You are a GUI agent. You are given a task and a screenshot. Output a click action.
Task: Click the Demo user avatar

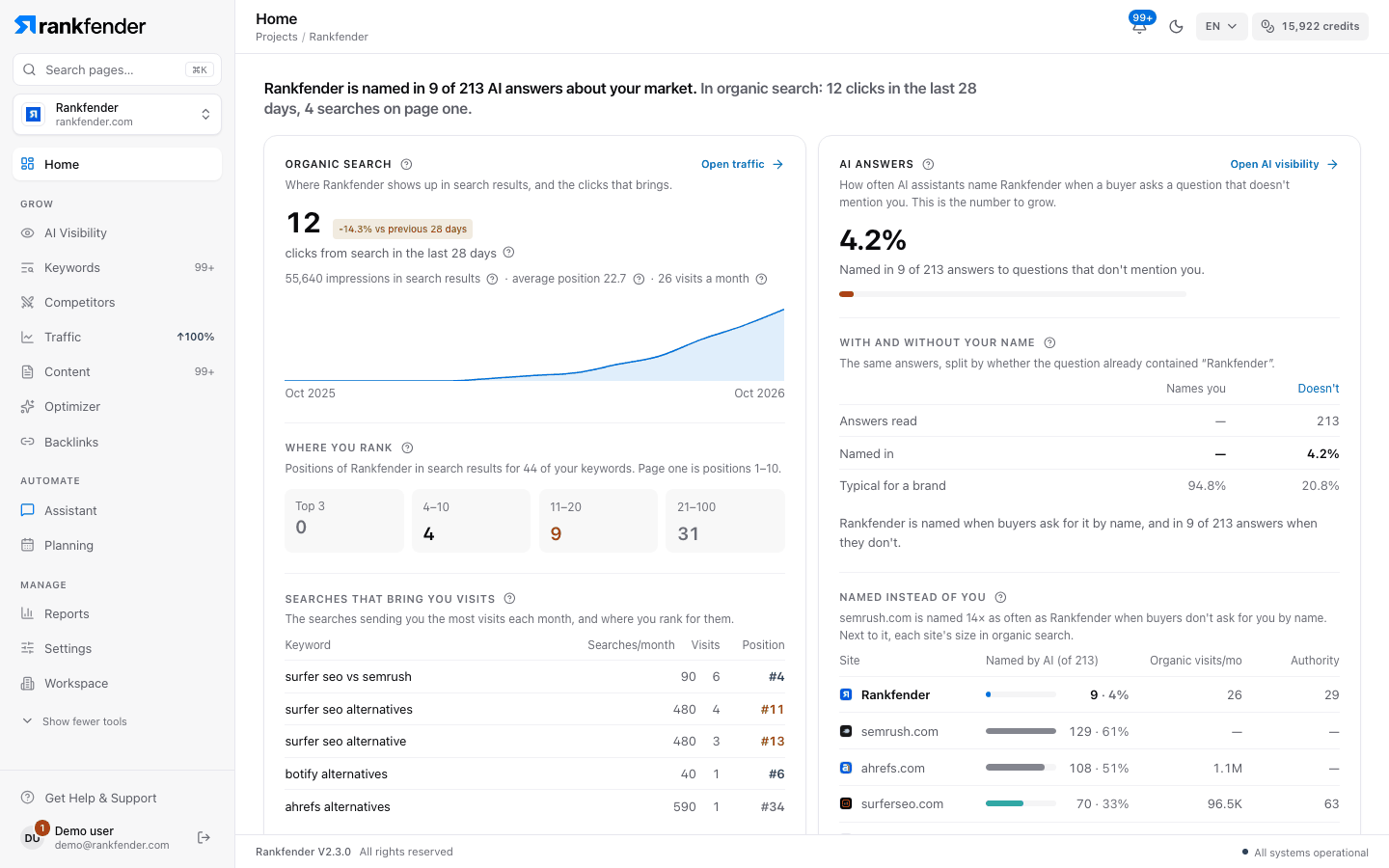tap(33, 837)
